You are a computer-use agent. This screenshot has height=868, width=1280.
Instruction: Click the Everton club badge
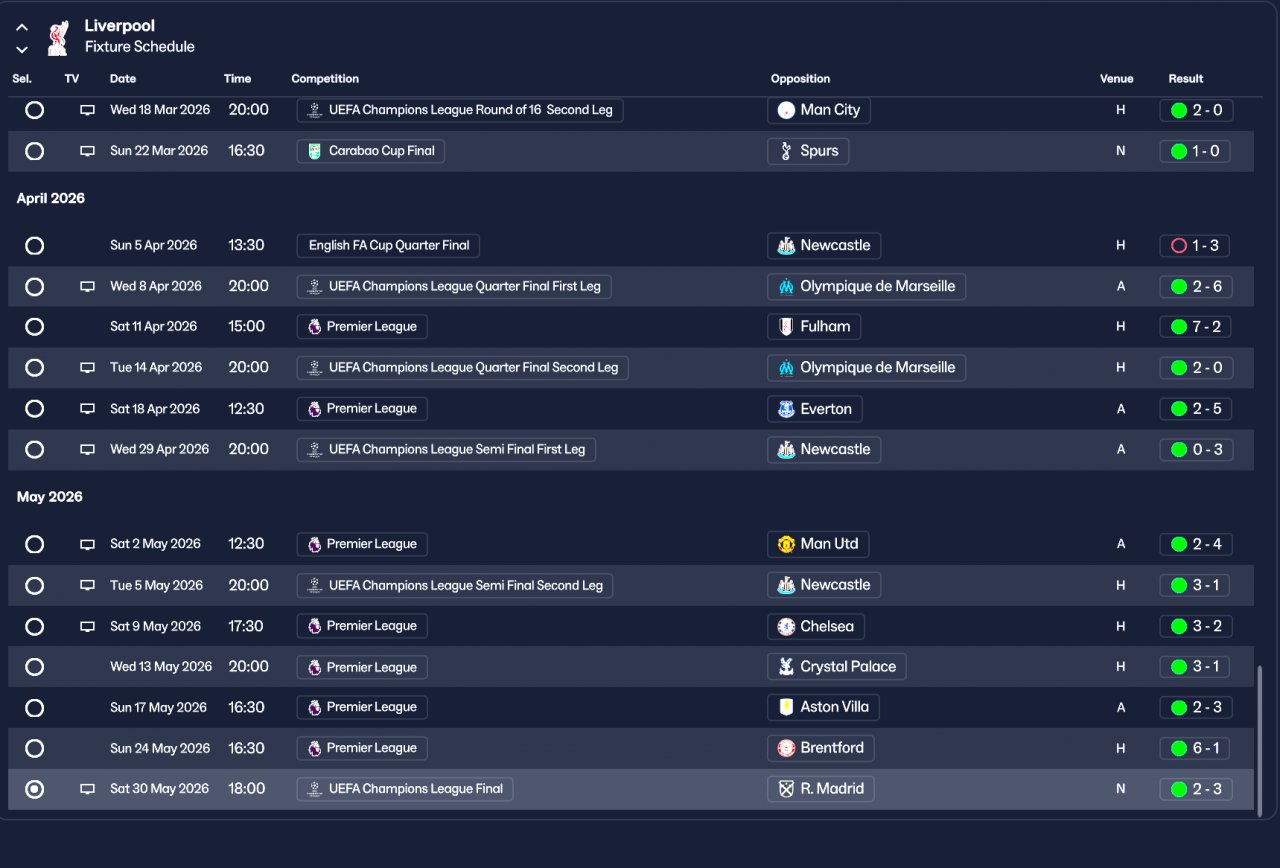(786, 409)
